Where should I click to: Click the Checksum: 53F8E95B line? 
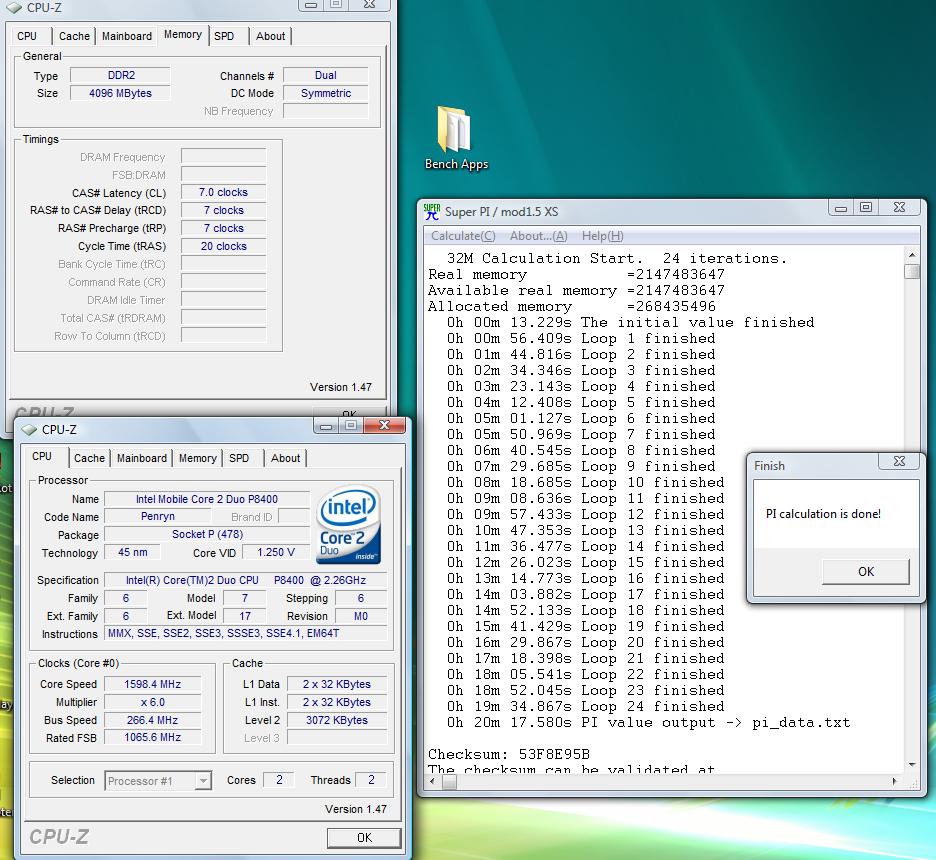point(509,754)
